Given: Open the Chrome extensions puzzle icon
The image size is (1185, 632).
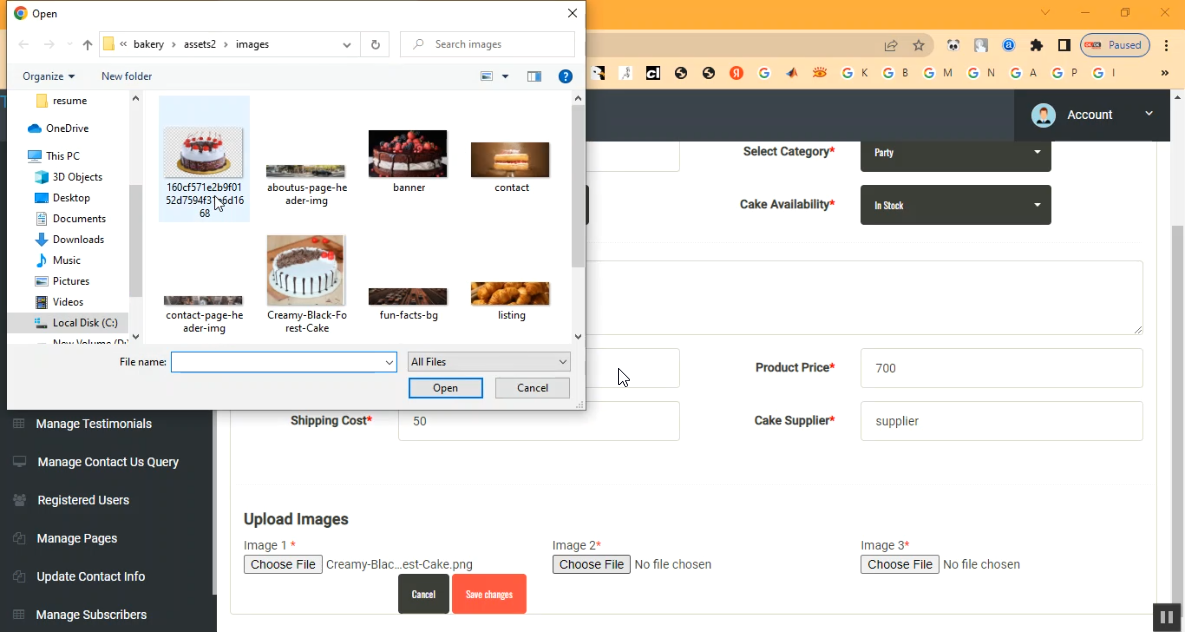Looking at the screenshot, I should tap(1036, 45).
